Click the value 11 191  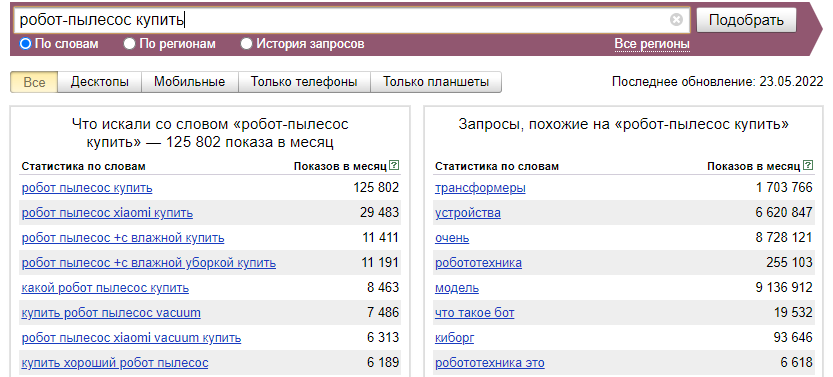coord(381,263)
